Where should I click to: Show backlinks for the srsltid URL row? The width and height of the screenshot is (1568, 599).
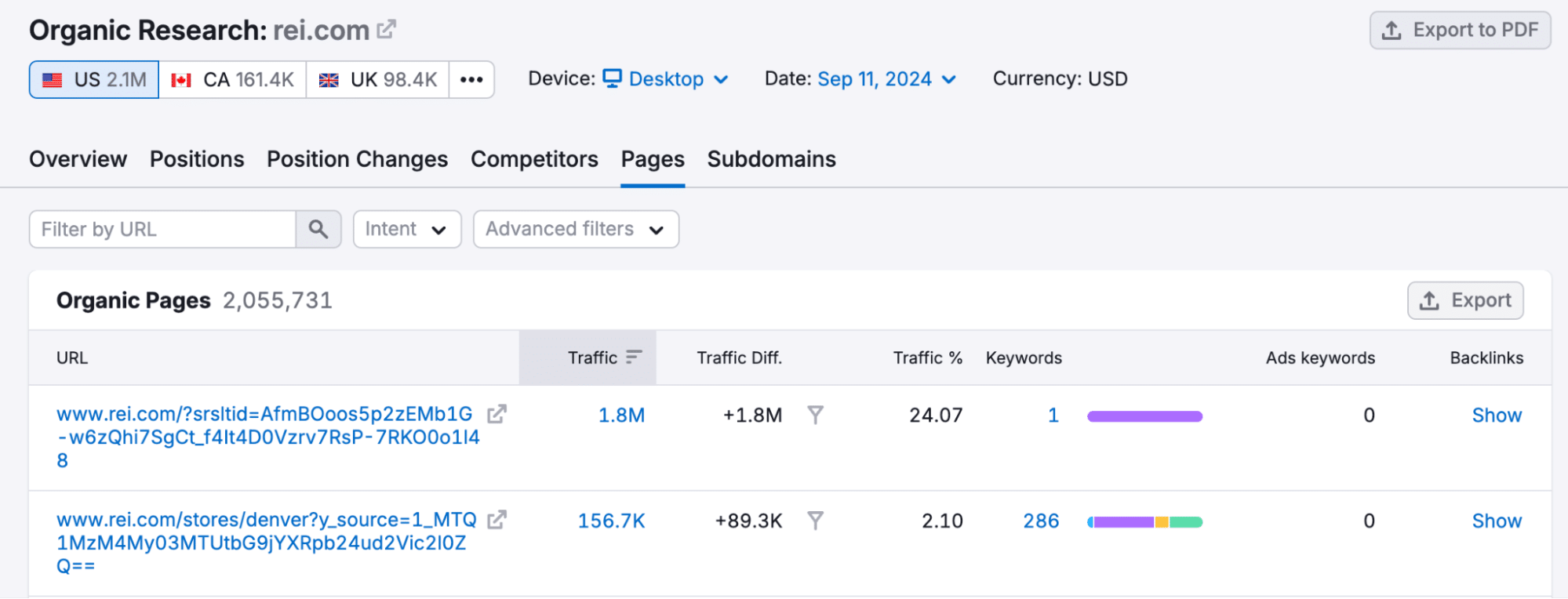click(x=1497, y=416)
